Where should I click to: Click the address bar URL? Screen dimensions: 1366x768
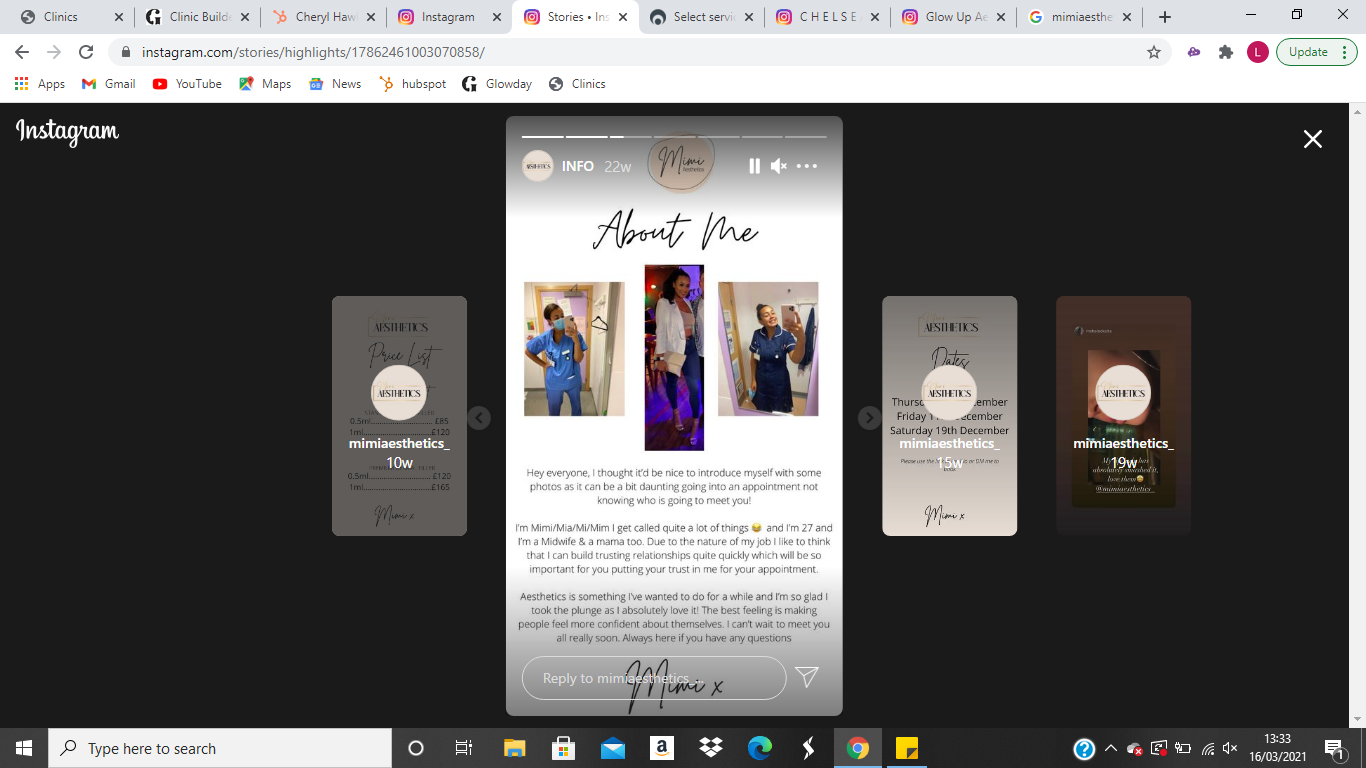[313, 52]
